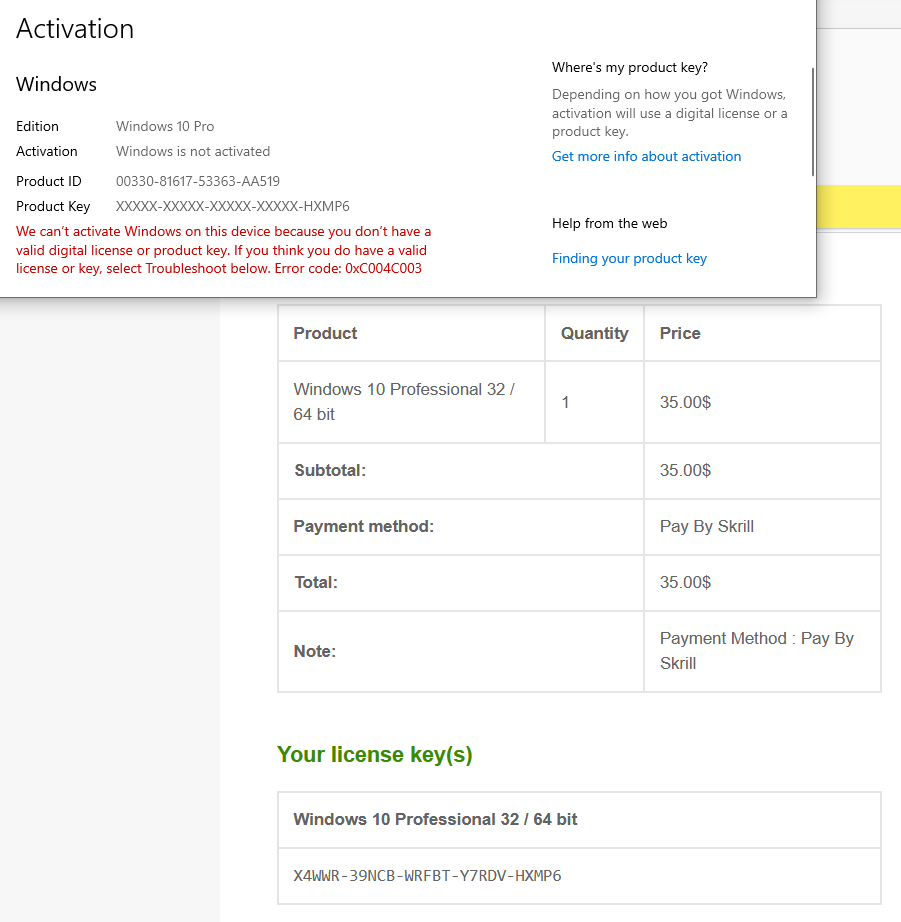Click the license key starting with X4WWR
This screenshot has height=922, width=901.
(427, 876)
